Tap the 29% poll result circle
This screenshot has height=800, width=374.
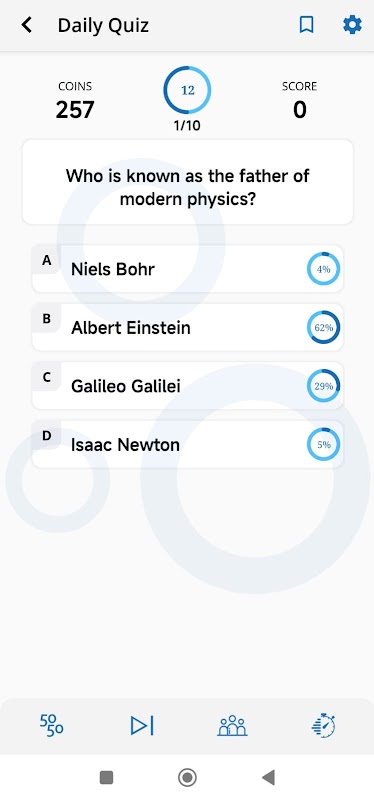click(x=323, y=386)
